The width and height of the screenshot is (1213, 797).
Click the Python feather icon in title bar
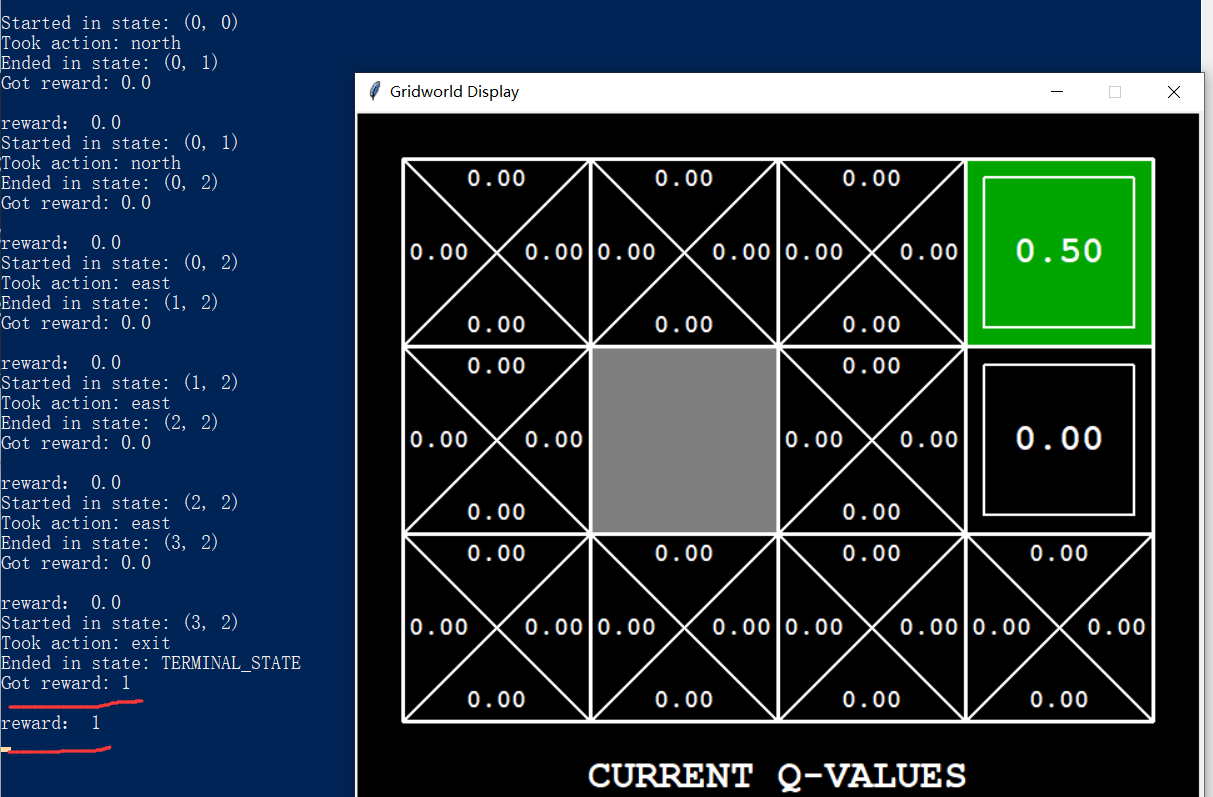pyautogui.click(x=374, y=90)
